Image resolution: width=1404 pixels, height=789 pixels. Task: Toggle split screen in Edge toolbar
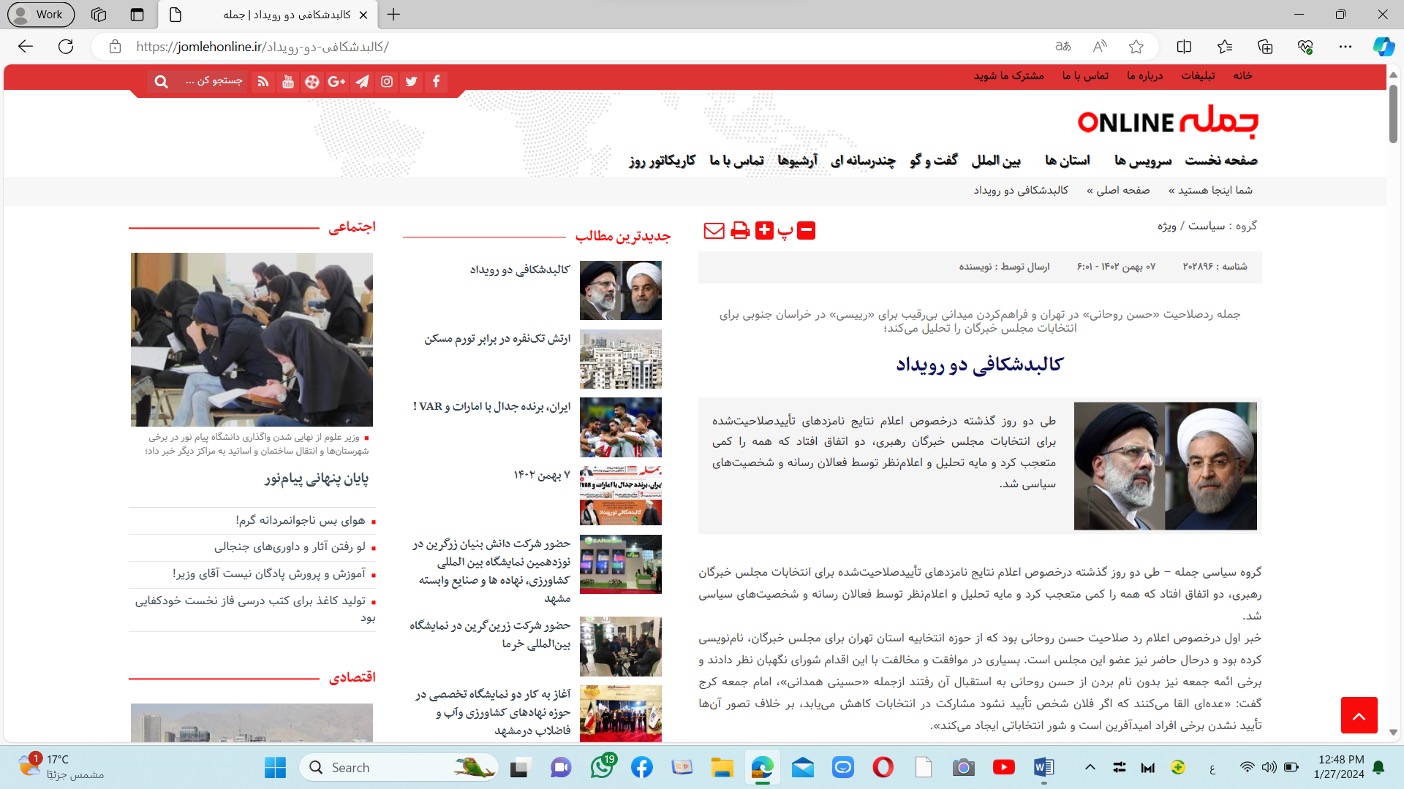(x=1184, y=46)
